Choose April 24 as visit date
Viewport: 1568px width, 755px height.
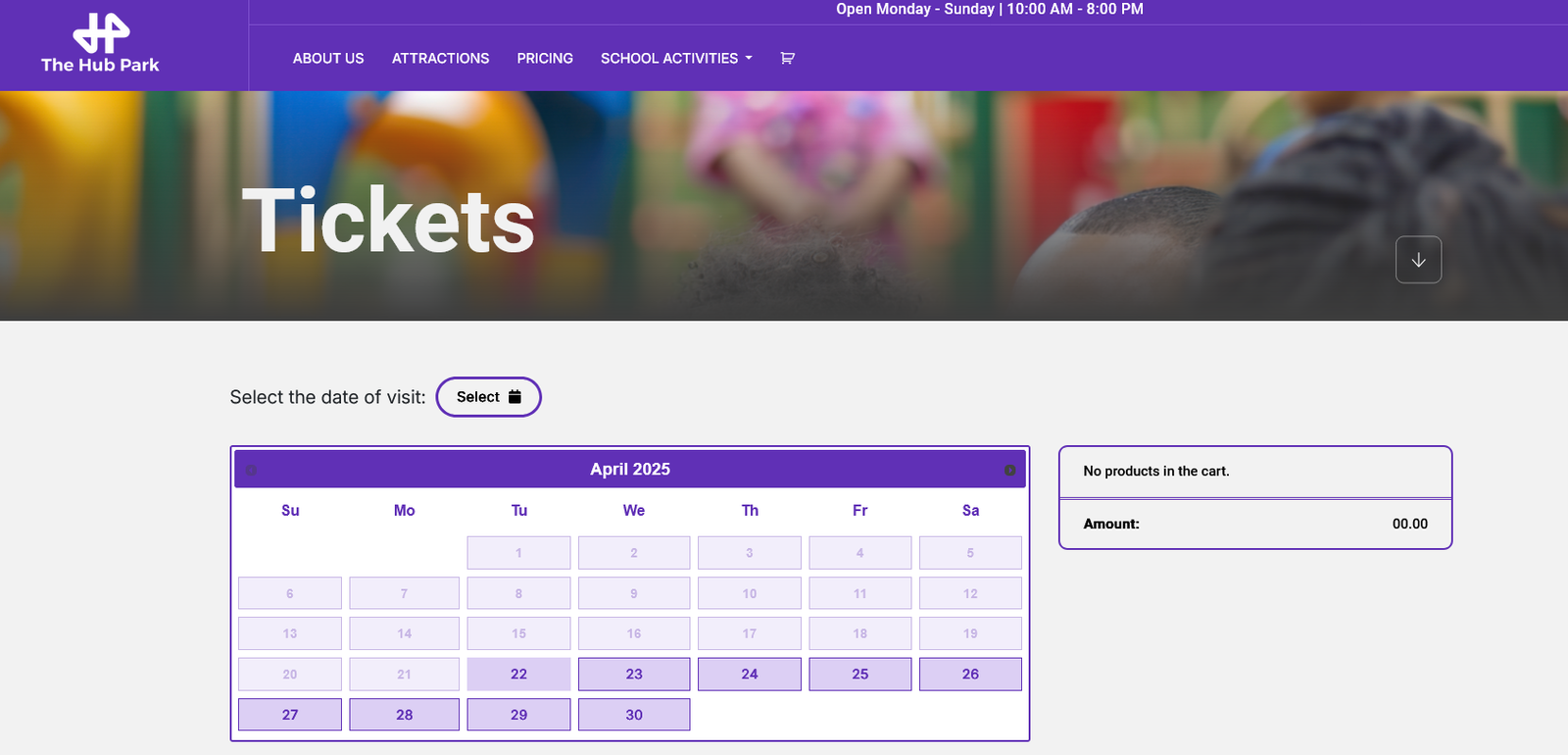point(750,675)
